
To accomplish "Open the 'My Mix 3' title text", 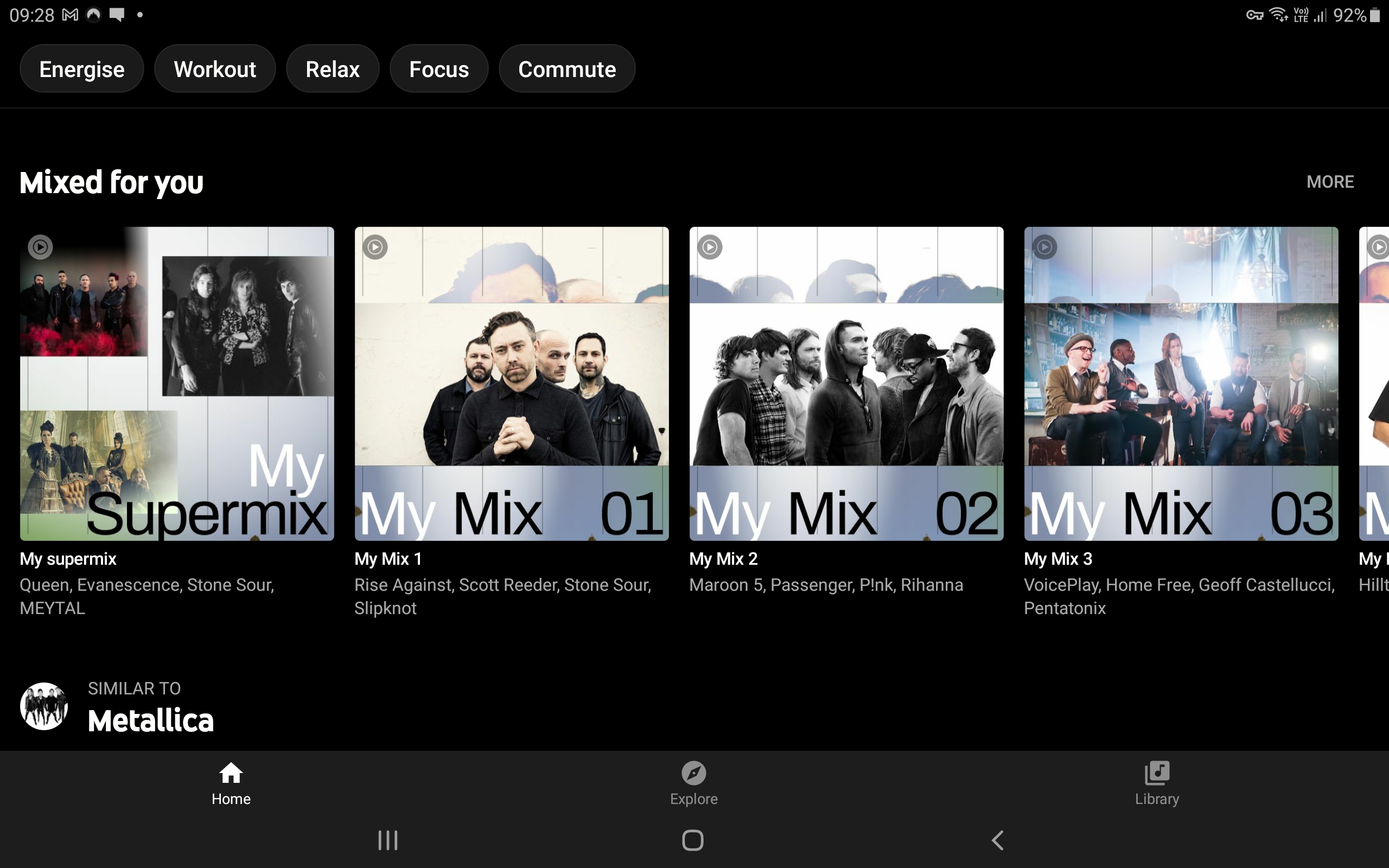I will 1058,559.
